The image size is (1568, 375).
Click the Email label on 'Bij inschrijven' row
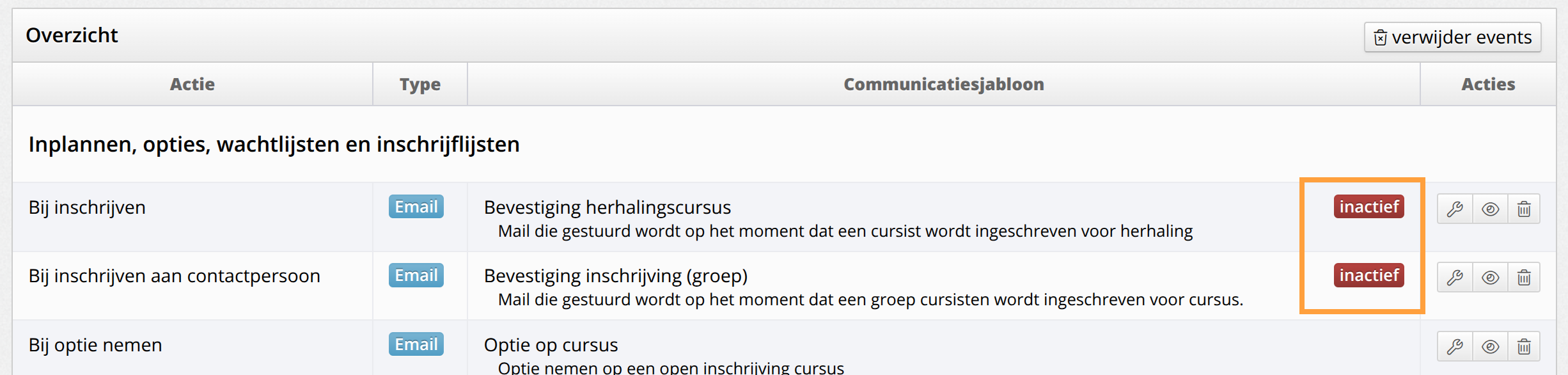click(x=416, y=207)
